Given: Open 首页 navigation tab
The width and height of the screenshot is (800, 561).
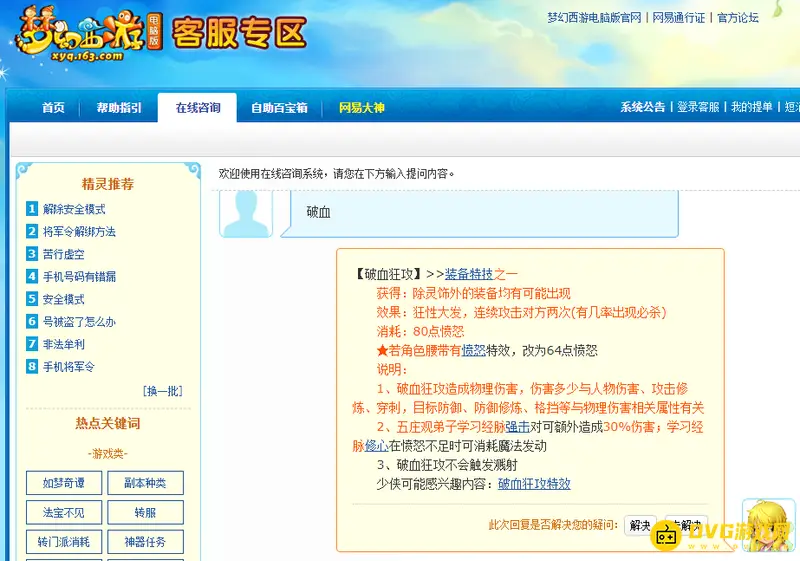Looking at the screenshot, I should 53,108.
